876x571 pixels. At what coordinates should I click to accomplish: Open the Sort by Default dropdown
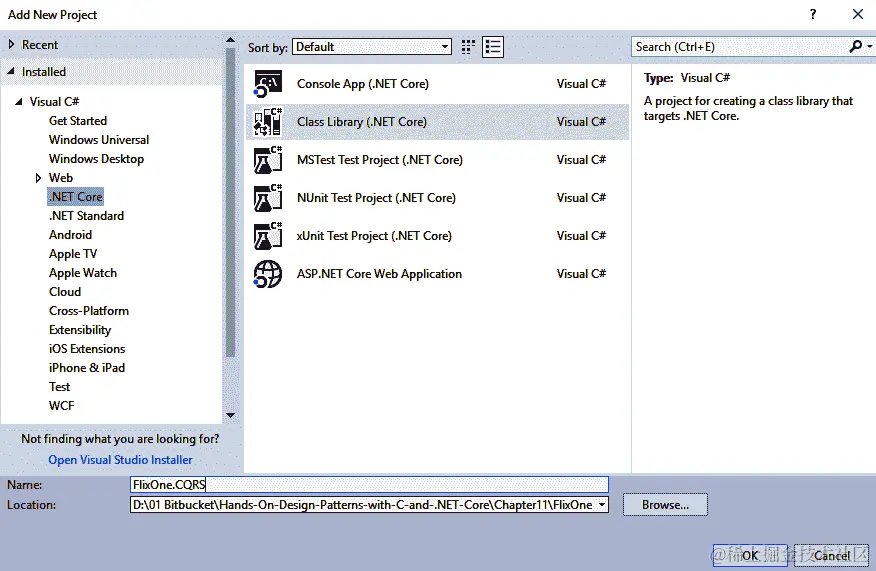[372, 47]
